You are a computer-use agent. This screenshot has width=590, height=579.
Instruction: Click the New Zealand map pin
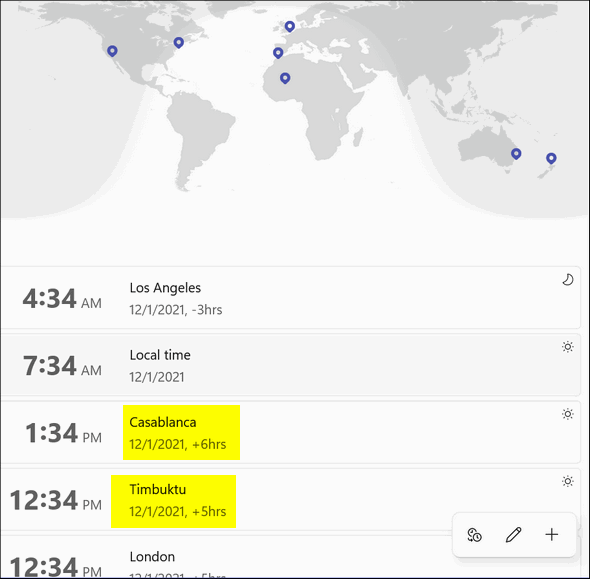pos(551,158)
